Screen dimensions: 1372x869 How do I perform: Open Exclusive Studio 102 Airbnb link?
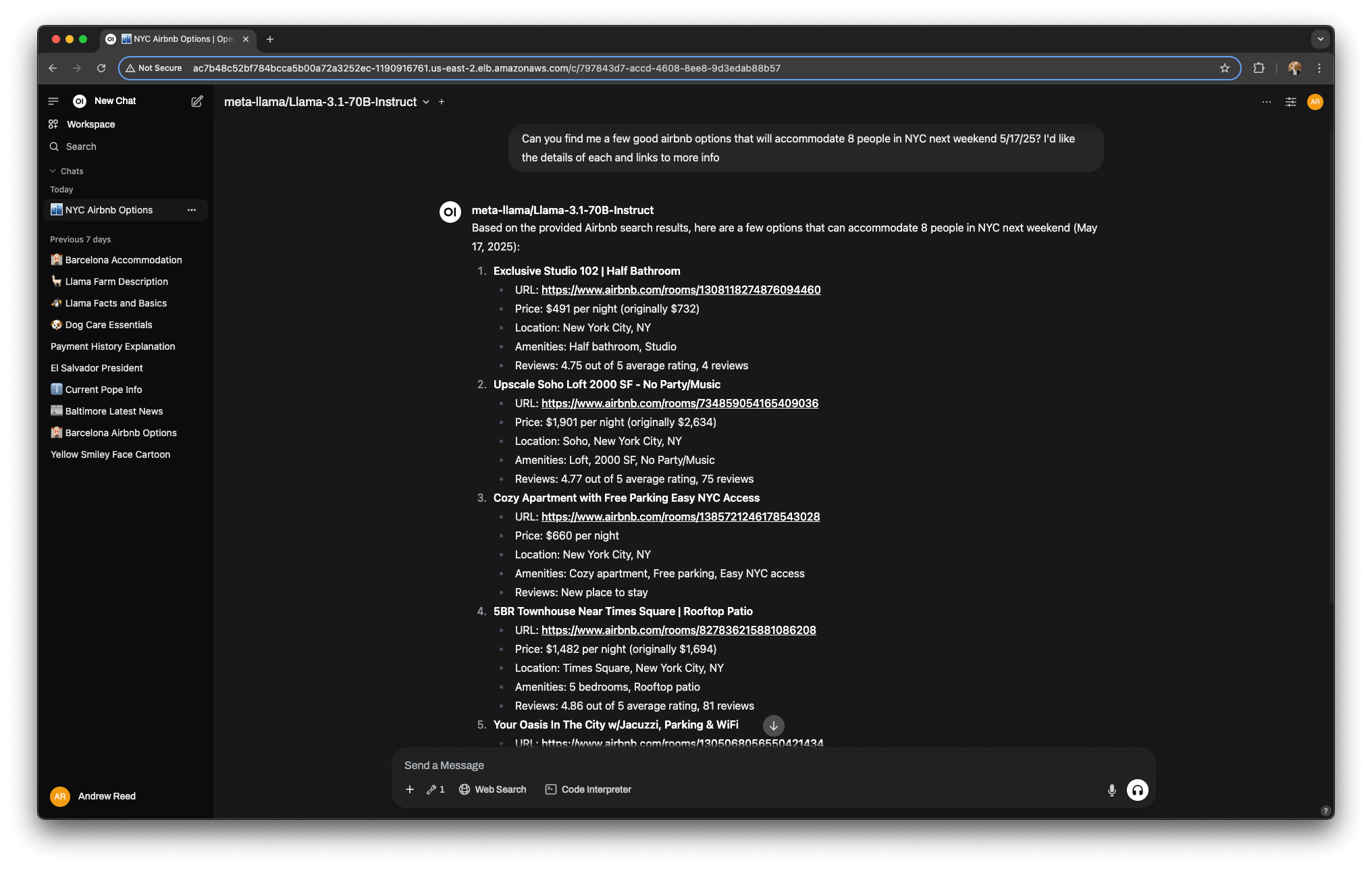pos(681,290)
